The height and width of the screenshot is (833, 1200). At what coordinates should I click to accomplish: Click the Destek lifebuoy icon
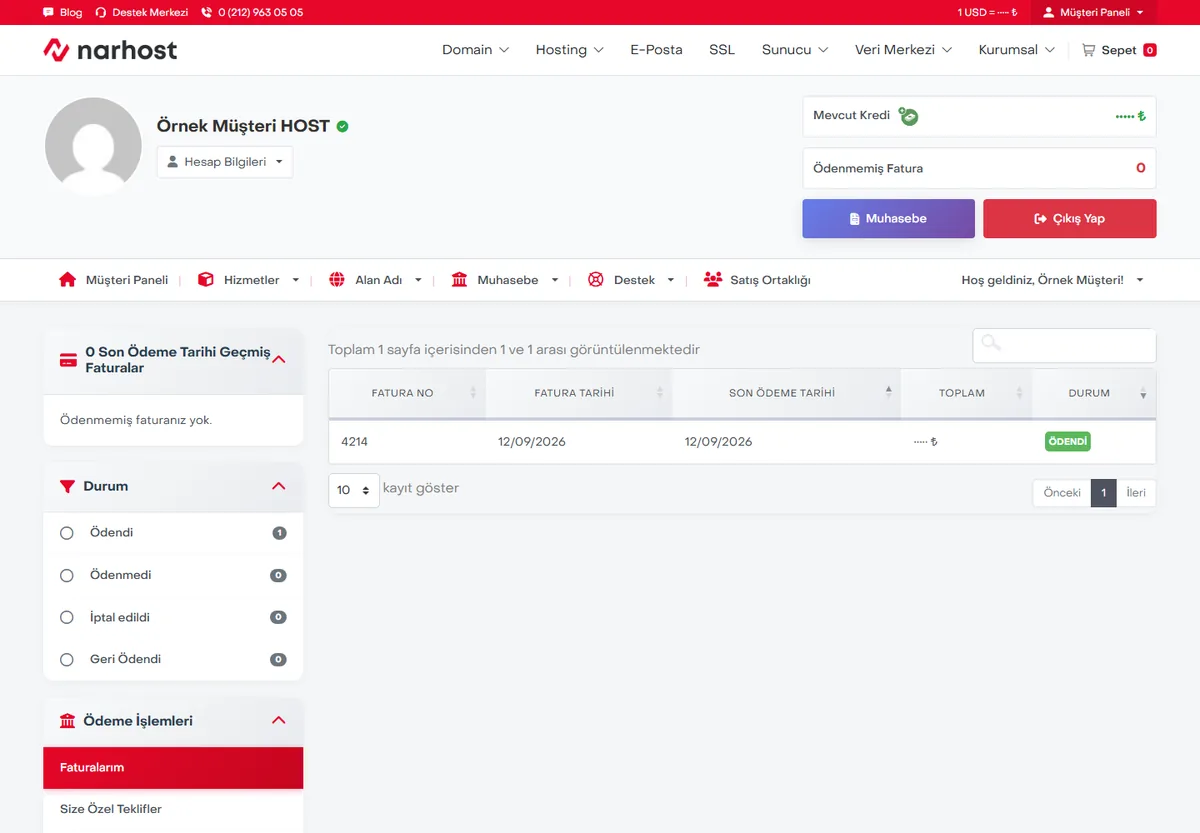(x=596, y=280)
